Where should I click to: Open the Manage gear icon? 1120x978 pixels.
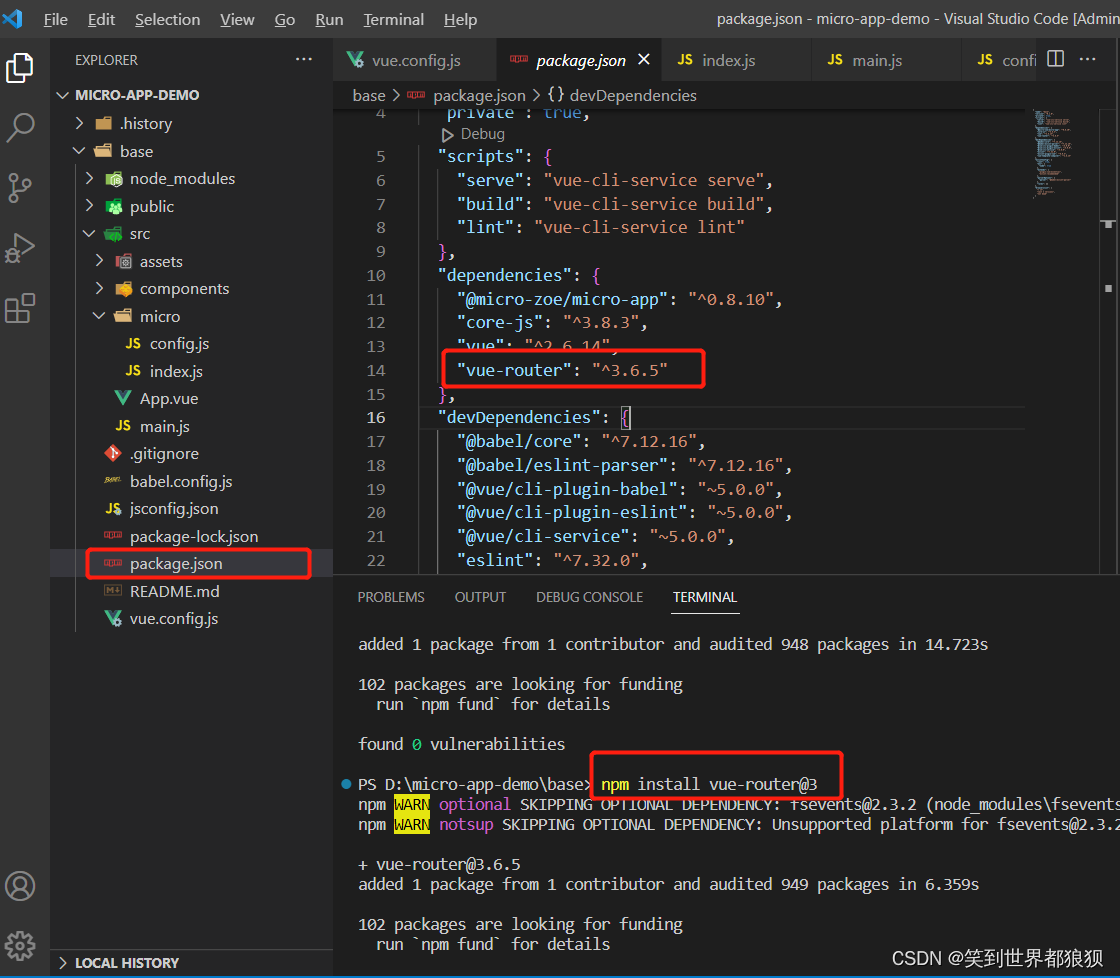point(20,946)
